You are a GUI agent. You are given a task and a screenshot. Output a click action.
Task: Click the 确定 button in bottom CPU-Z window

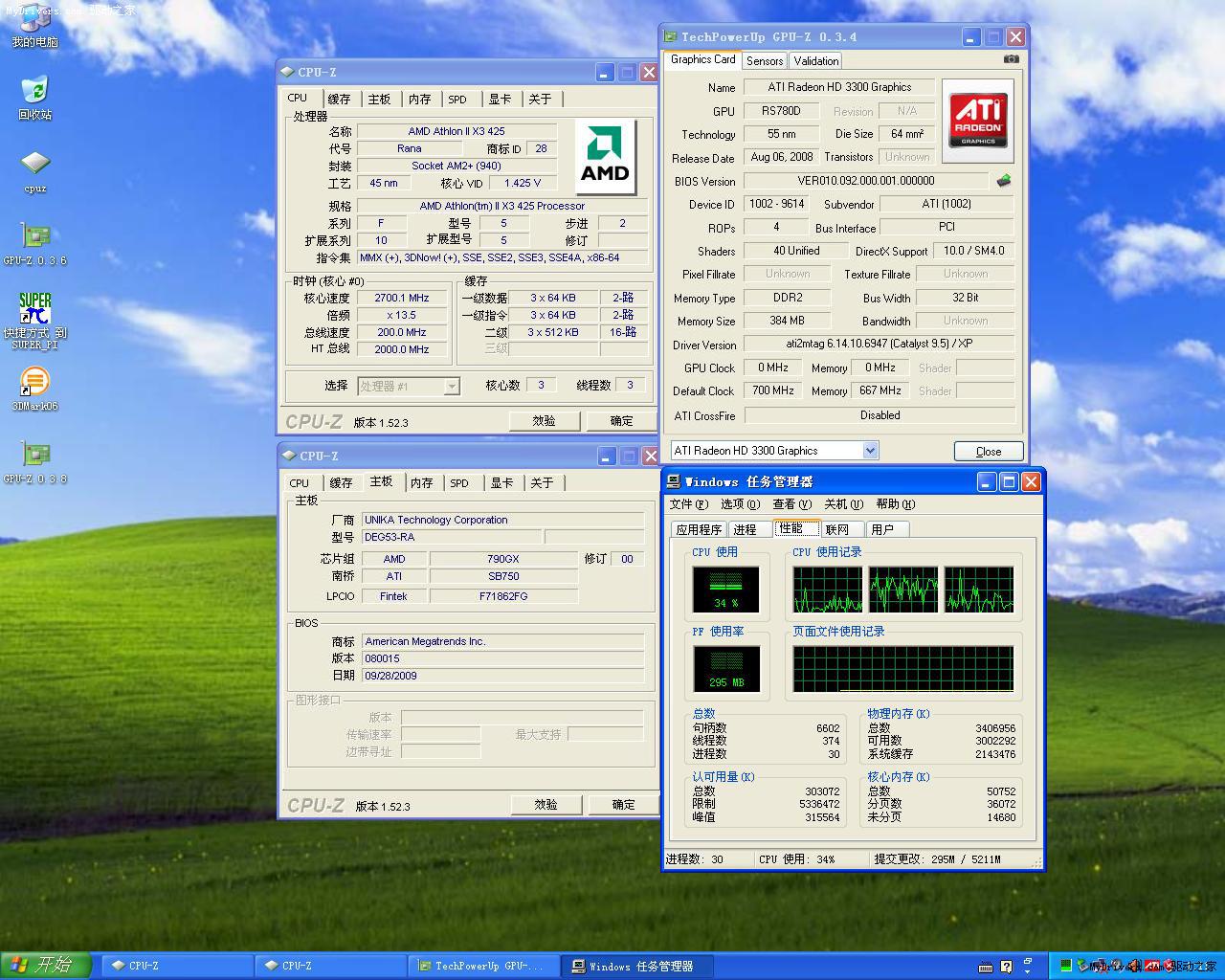(x=622, y=805)
